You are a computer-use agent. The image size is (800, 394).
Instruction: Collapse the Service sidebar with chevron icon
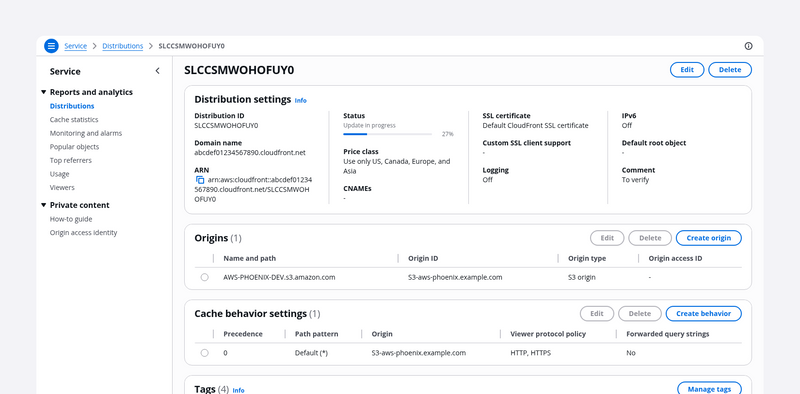tap(157, 71)
